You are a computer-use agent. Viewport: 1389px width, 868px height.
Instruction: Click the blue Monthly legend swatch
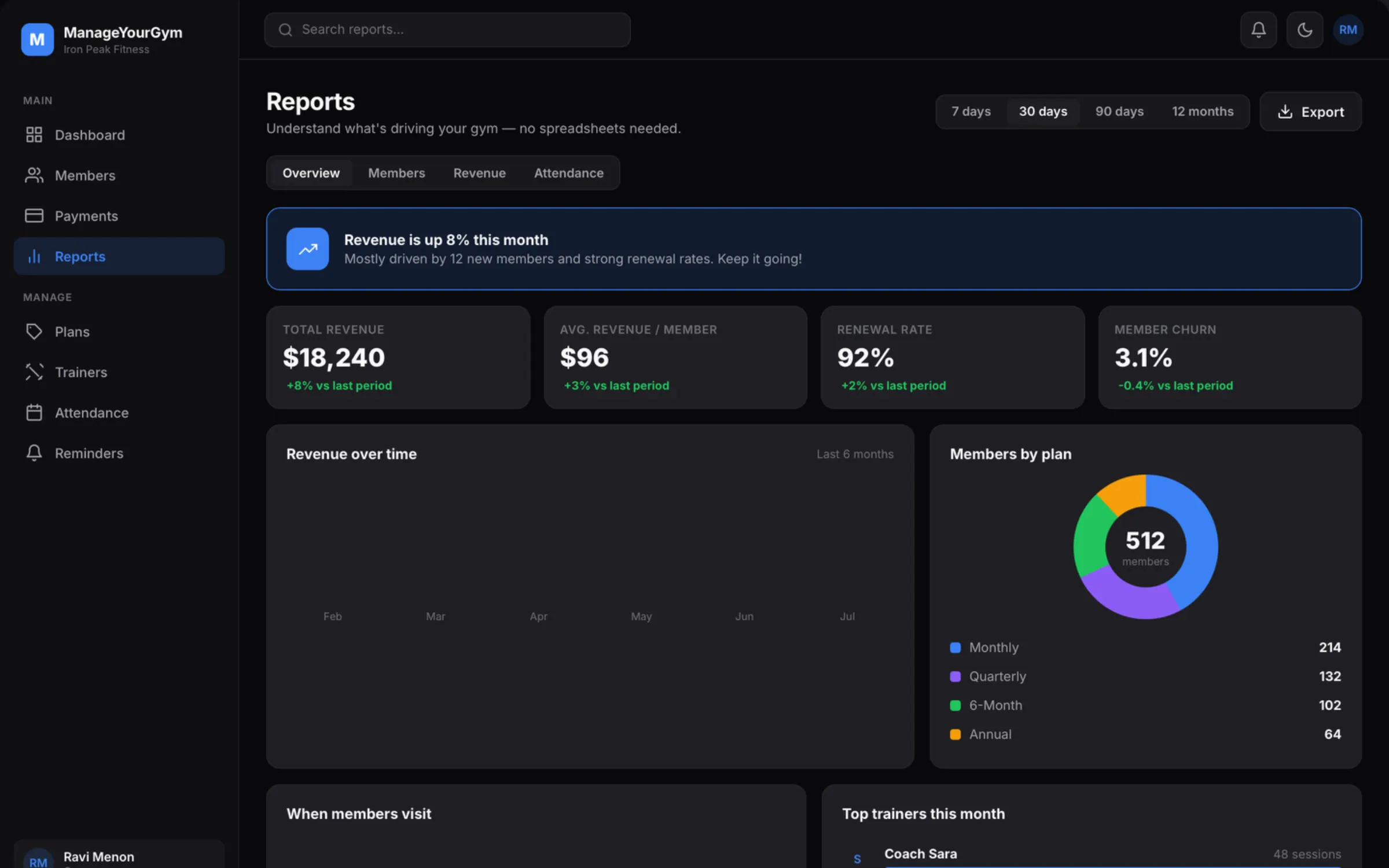(x=956, y=648)
